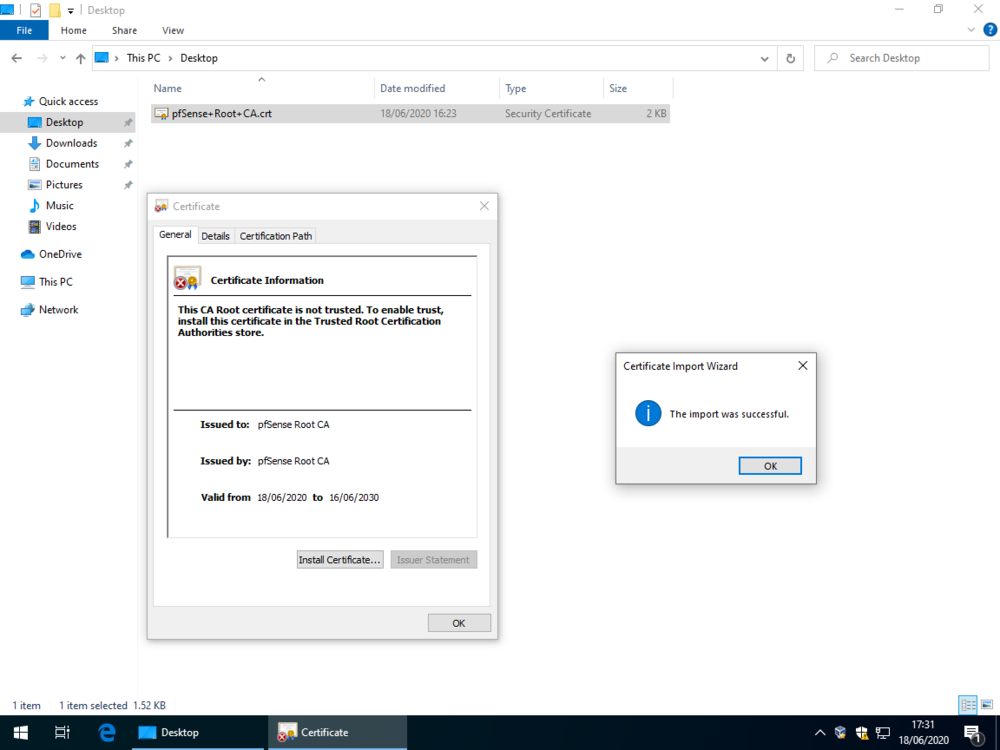Switch to Certificate taskbar button
1000x750 pixels.
click(x=337, y=733)
